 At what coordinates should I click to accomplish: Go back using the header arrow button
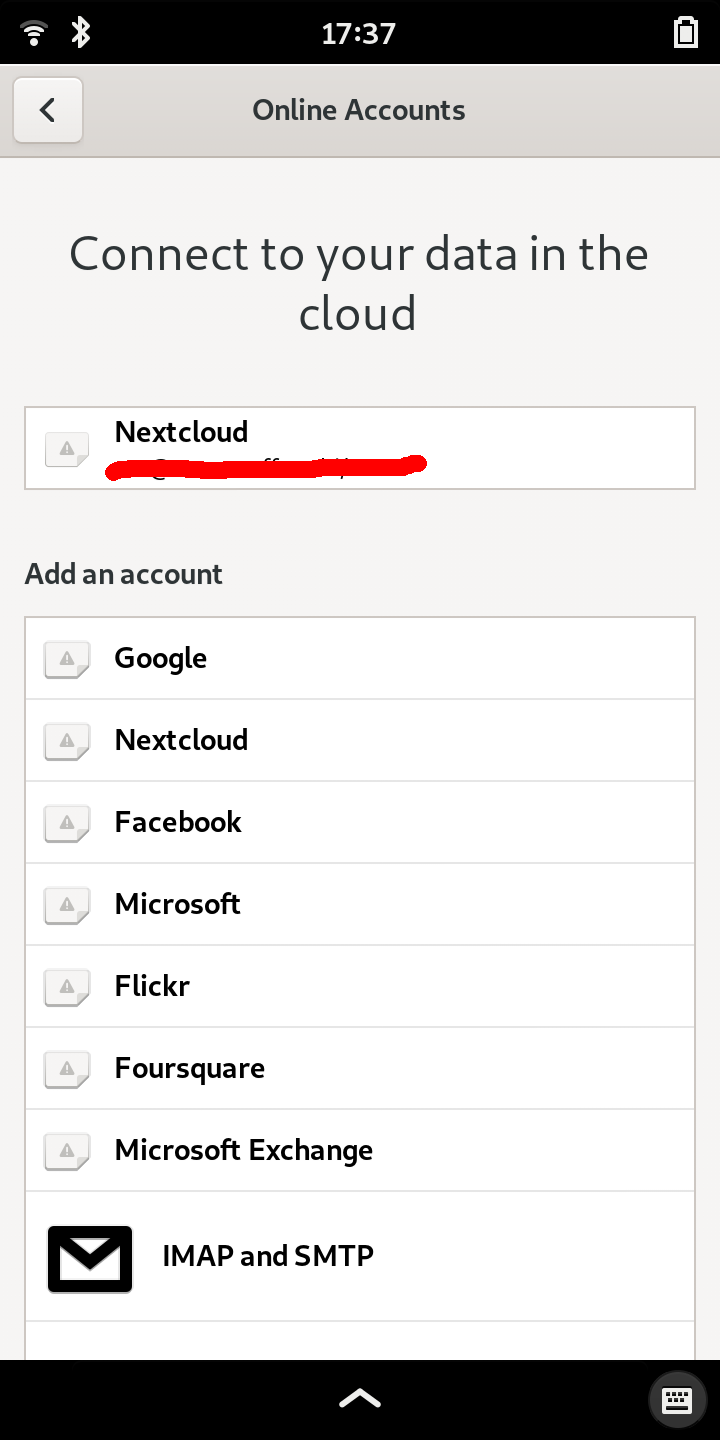pyautogui.click(x=48, y=110)
